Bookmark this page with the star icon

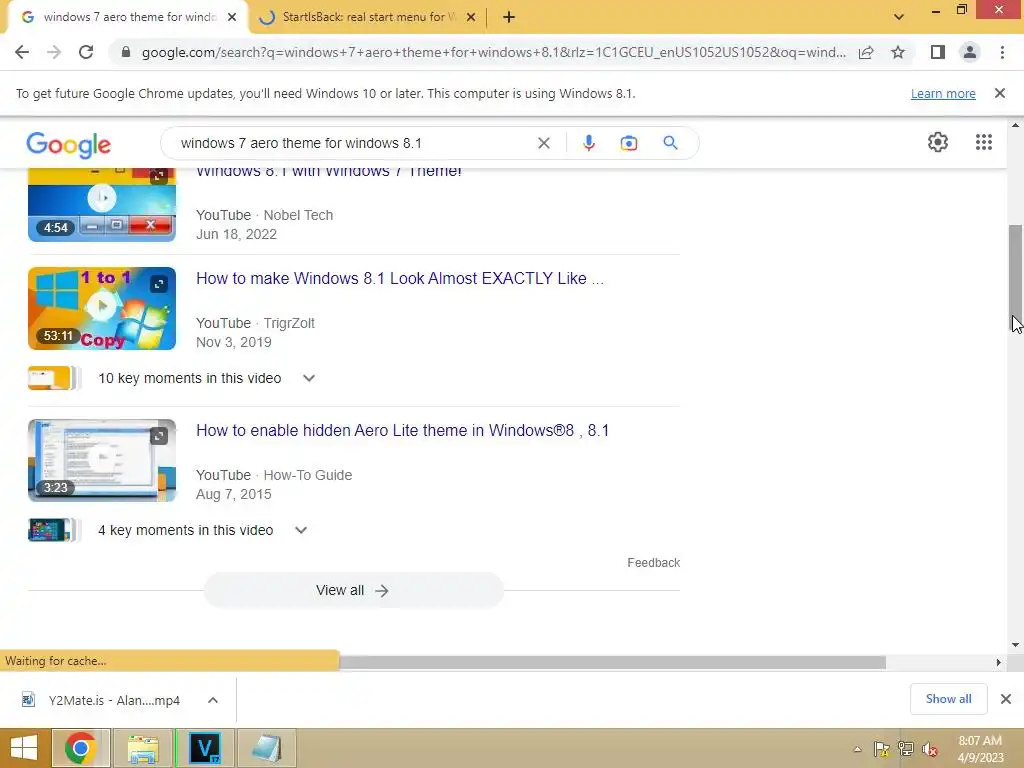pos(898,52)
